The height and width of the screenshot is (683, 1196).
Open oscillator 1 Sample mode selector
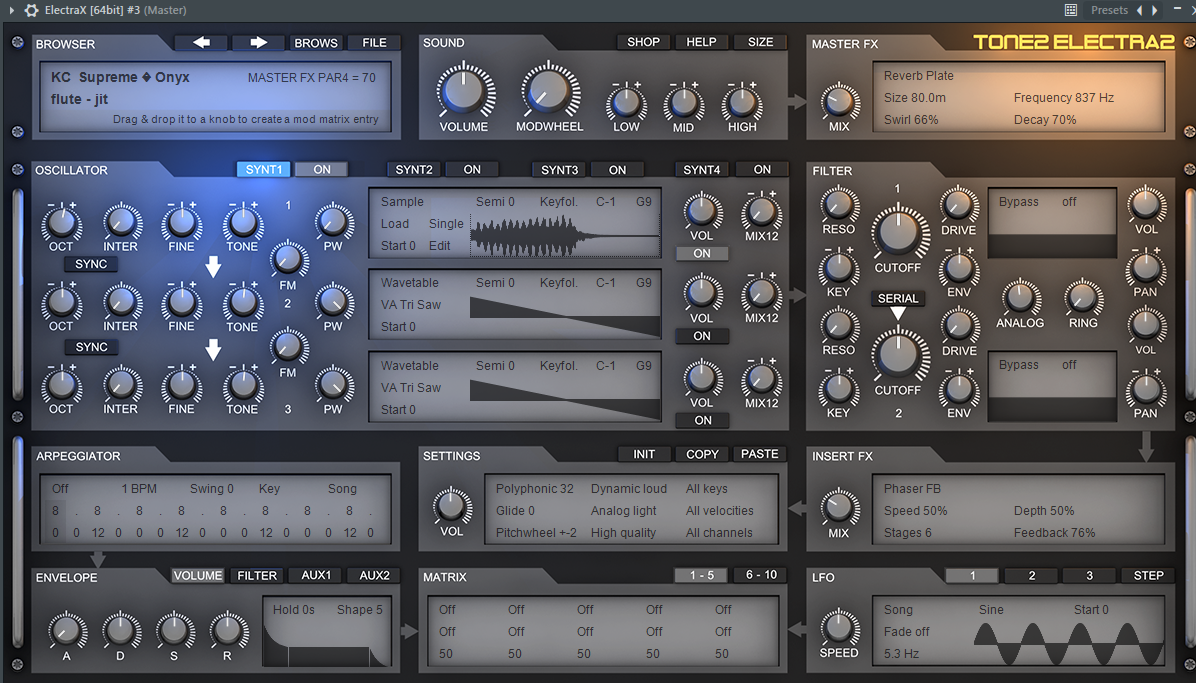[402, 201]
